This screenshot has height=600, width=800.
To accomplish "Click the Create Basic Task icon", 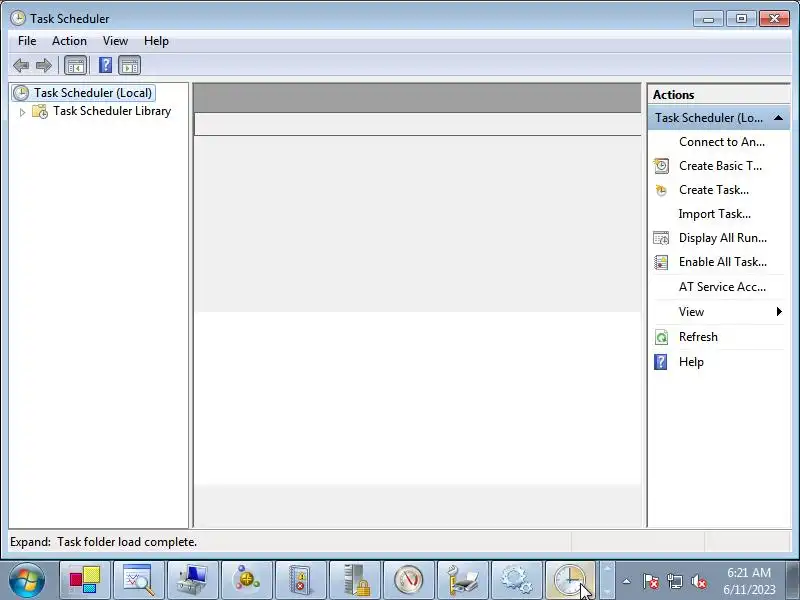I will coord(661,166).
